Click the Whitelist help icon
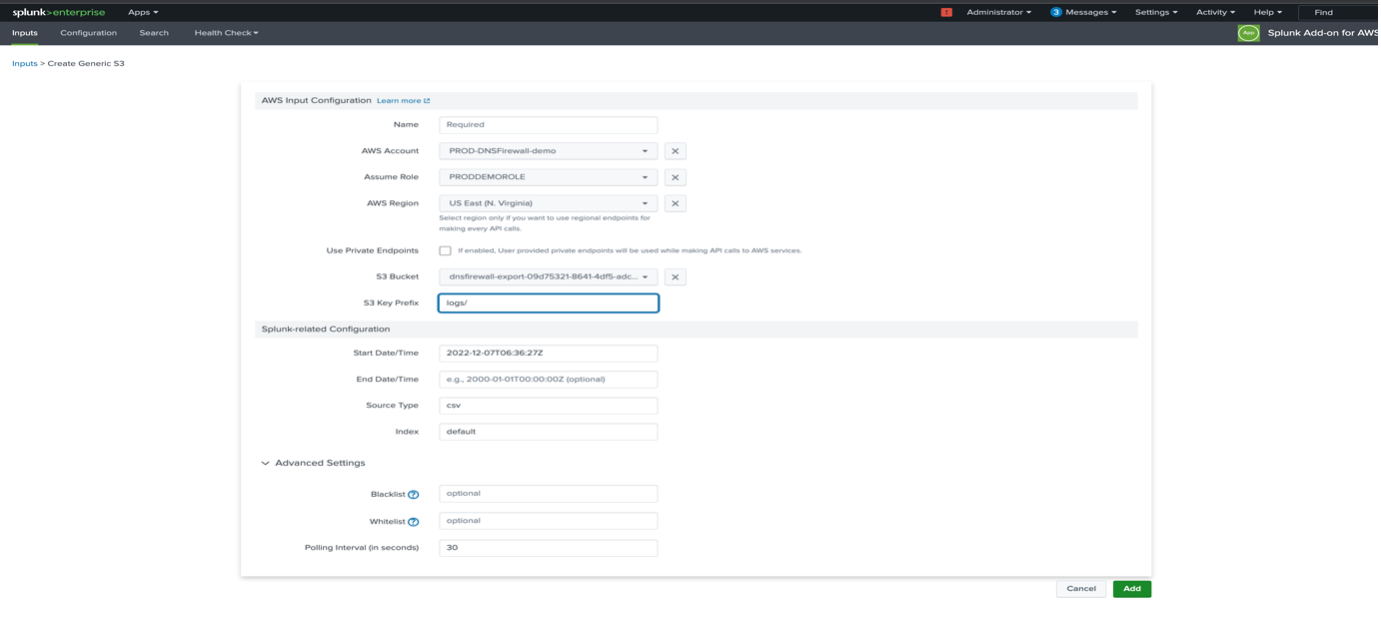This screenshot has width=1381, height=620. click(415, 520)
